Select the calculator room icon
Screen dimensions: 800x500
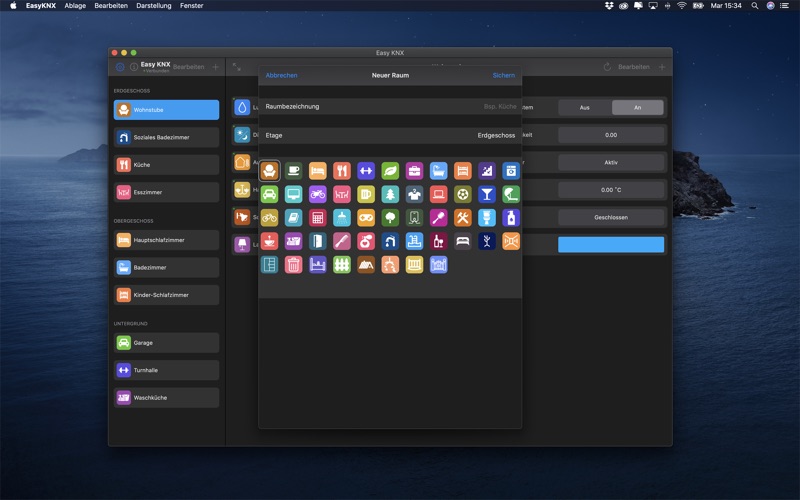tap(317, 218)
